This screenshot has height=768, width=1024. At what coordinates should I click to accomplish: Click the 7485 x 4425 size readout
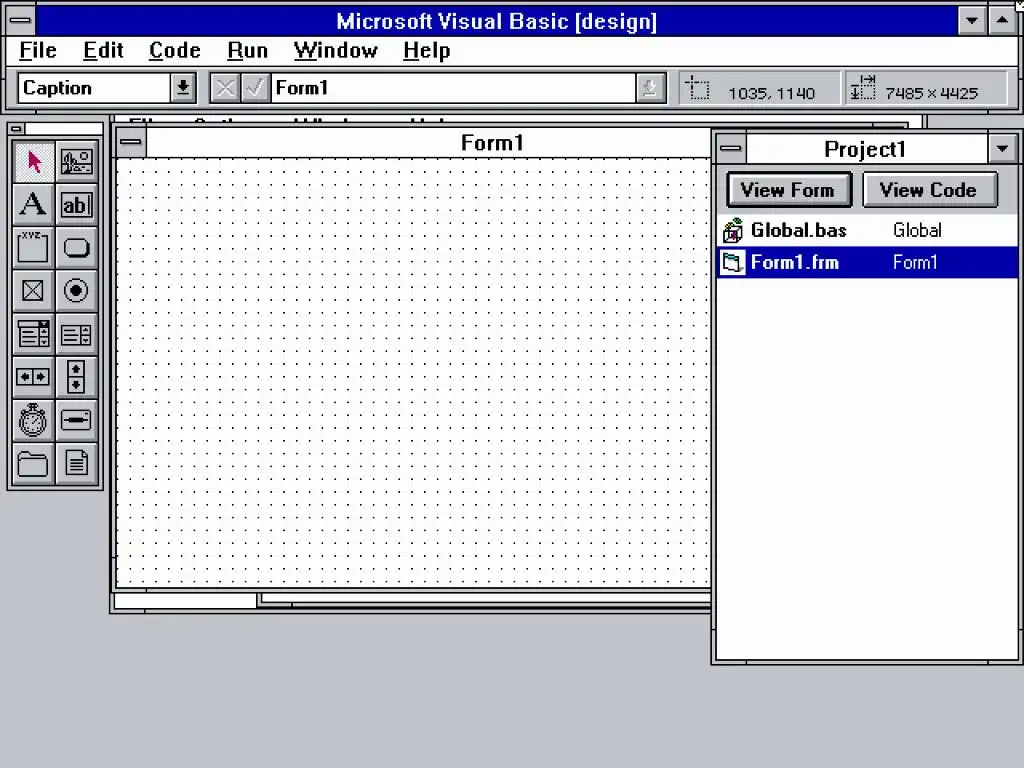pos(931,93)
